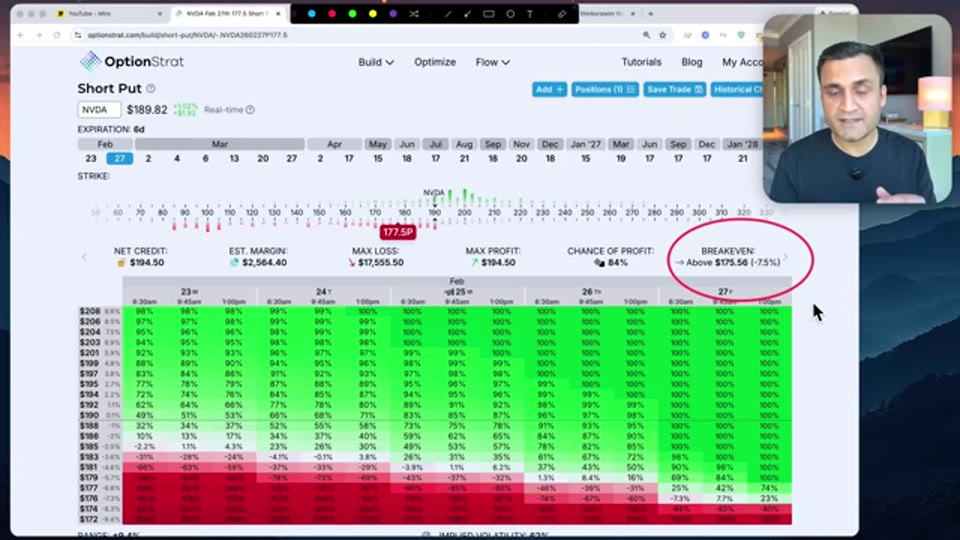Select the arrow drawing tool in the annotation toolbar
Image resolution: width=960 pixels, height=540 pixels.
(x=467, y=13)
